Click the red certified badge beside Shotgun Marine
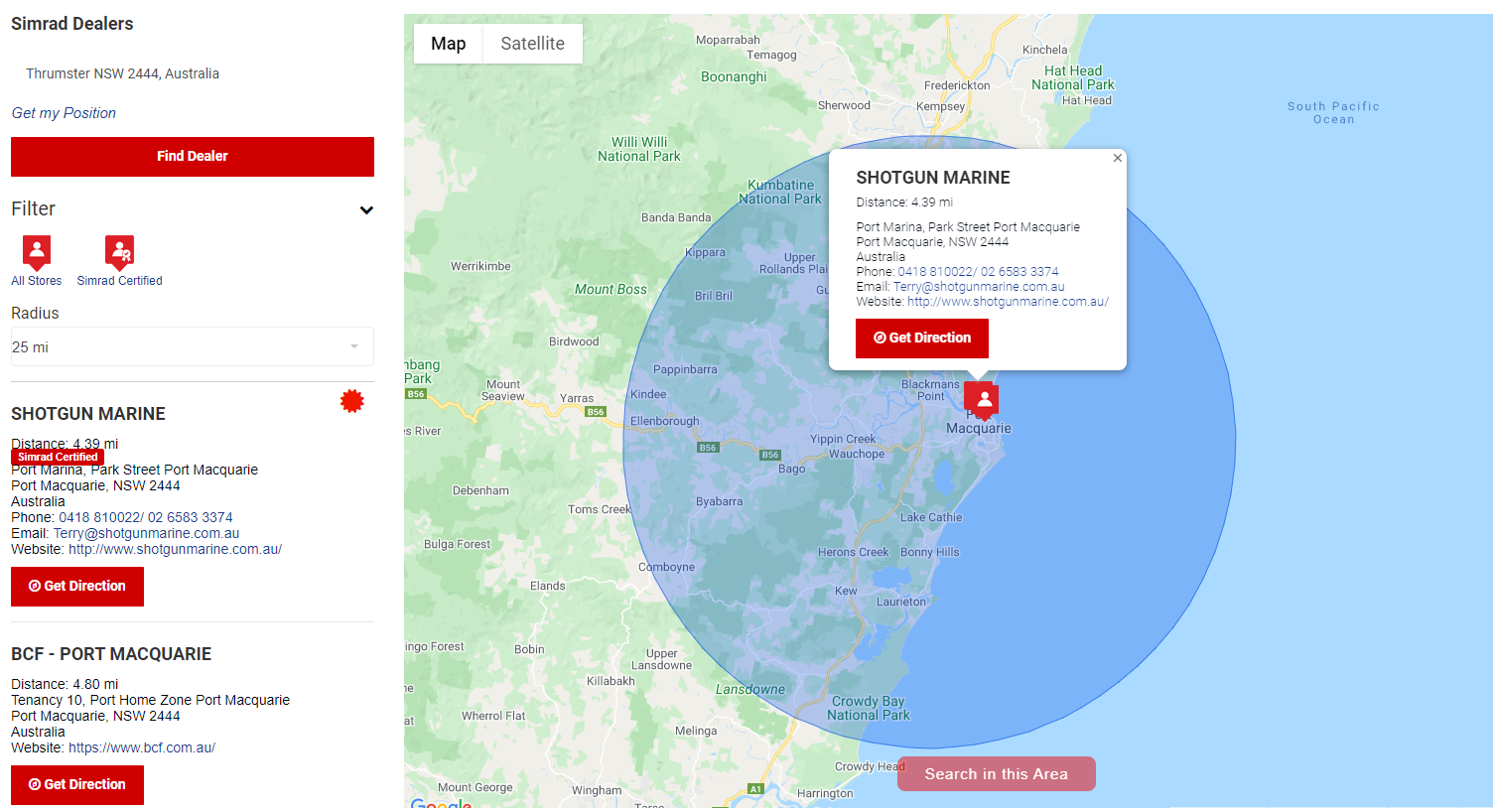The width and height of the screenshot is (1493, 812). pos(351,401)
